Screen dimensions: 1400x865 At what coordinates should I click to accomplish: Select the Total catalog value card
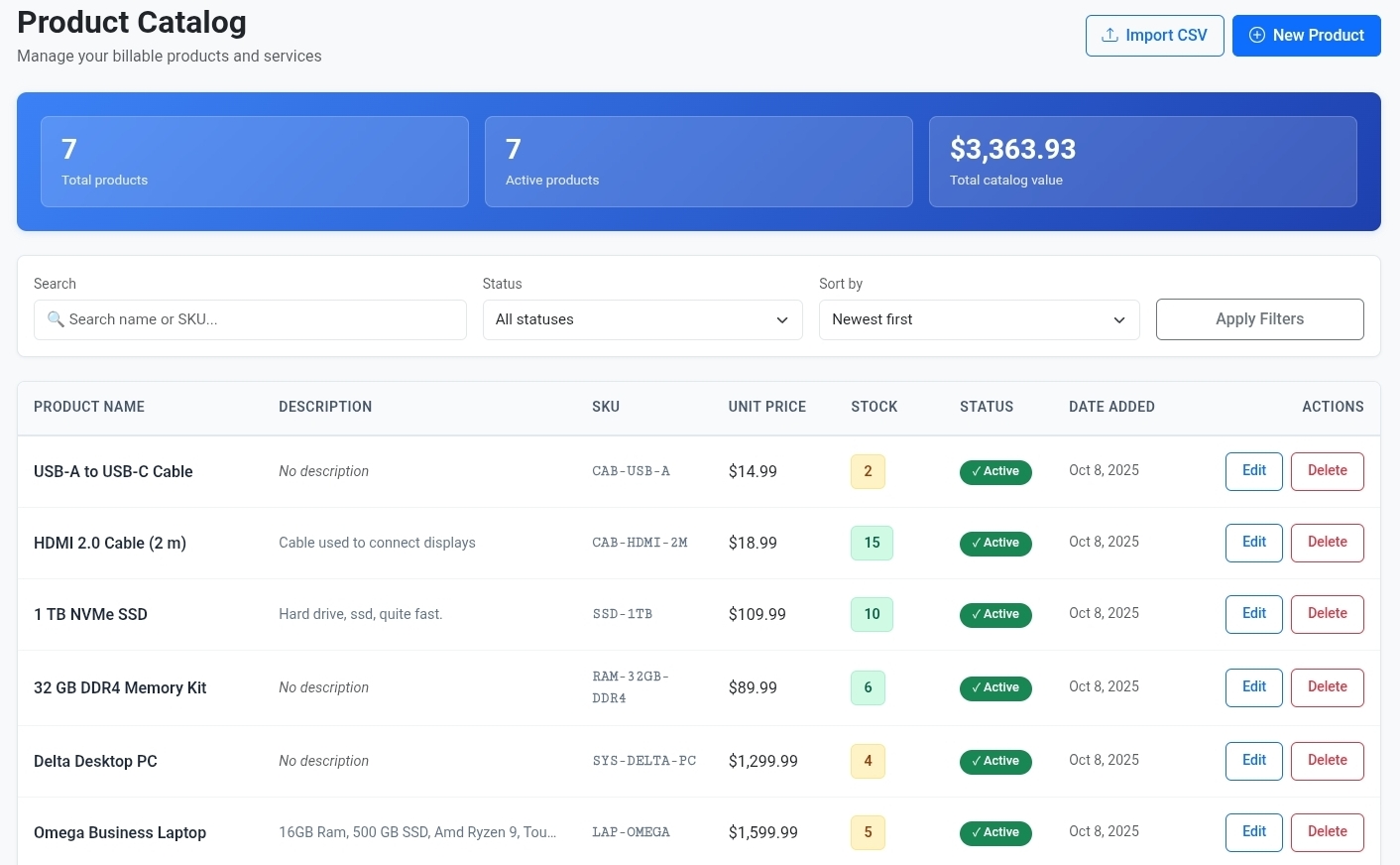pos(1142,162)
